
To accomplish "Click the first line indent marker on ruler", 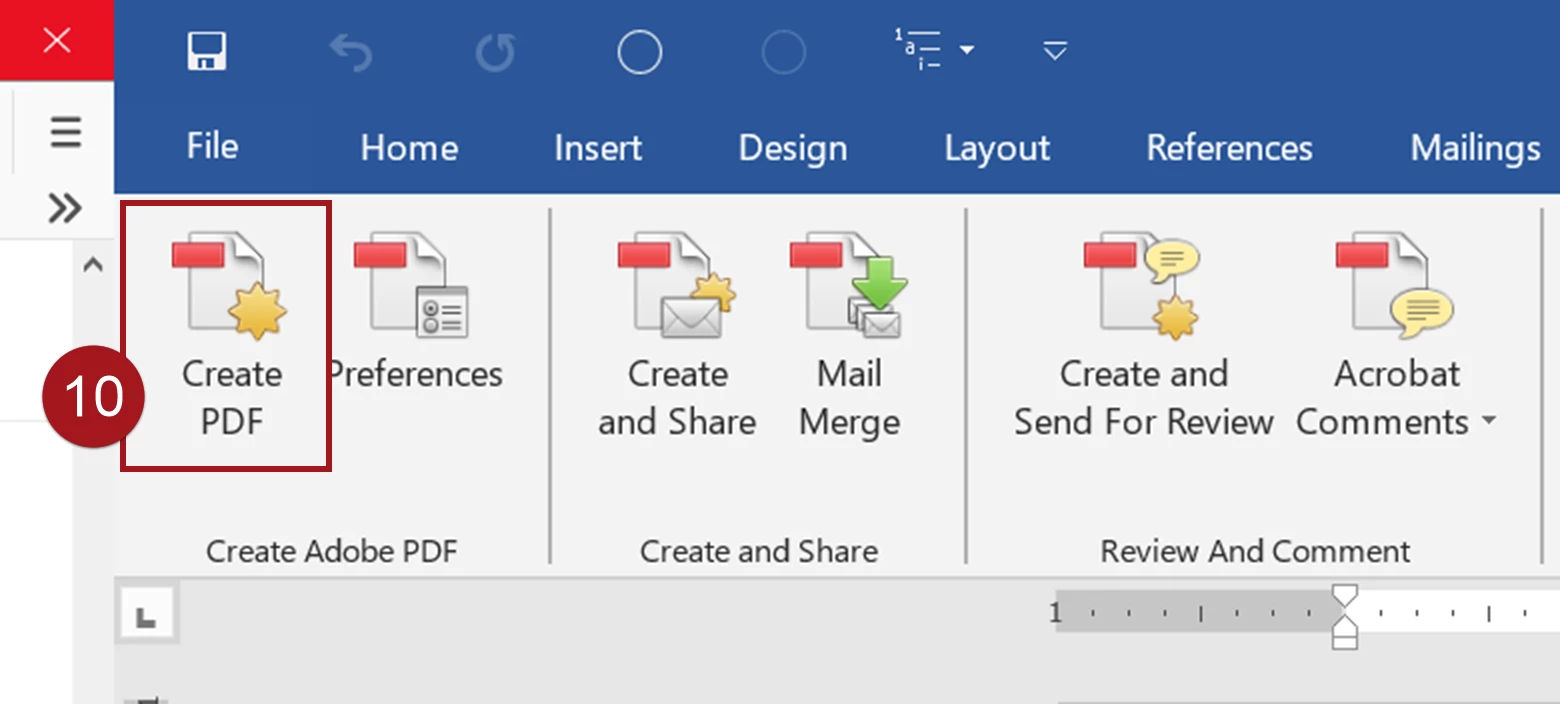I will (x=1345, y=597).
